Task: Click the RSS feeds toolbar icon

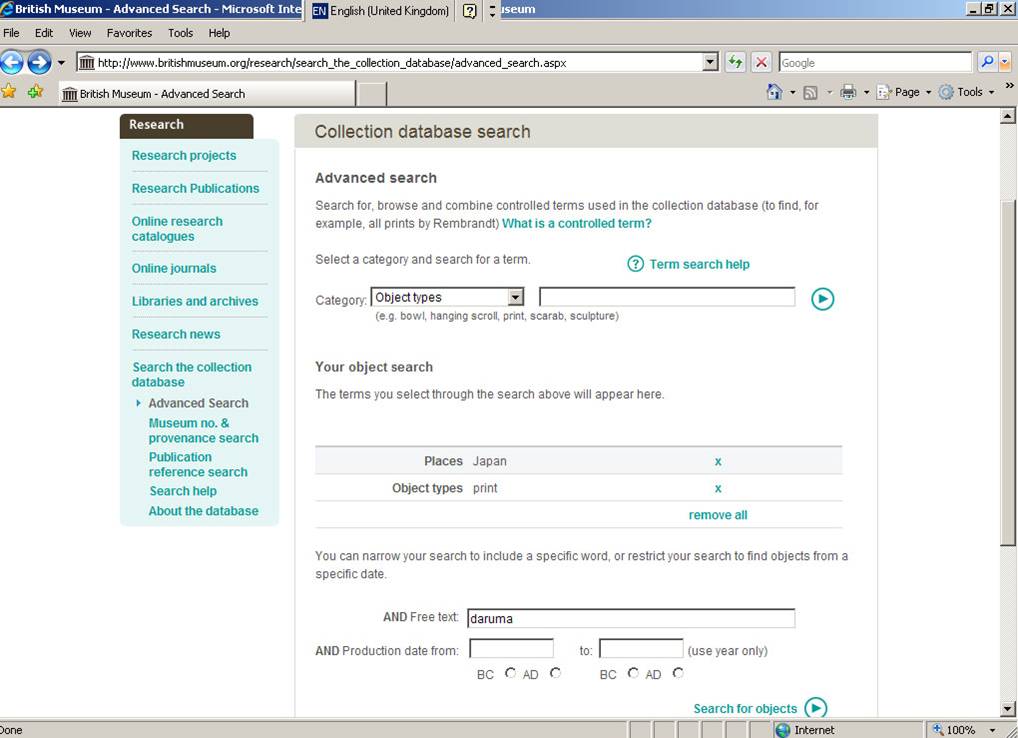Action: click(810, 92)
